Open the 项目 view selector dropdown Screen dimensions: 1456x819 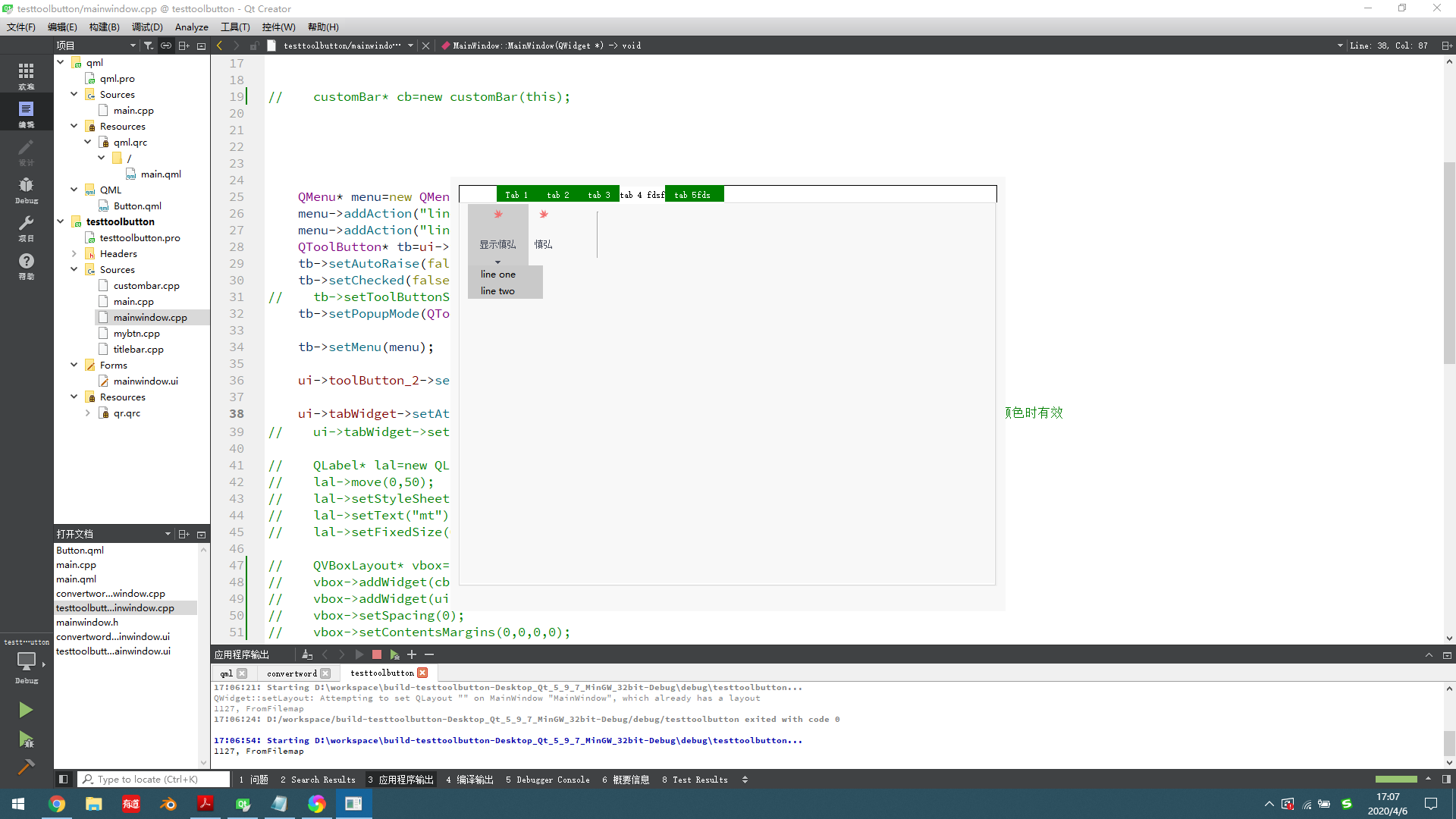(96, 45)
